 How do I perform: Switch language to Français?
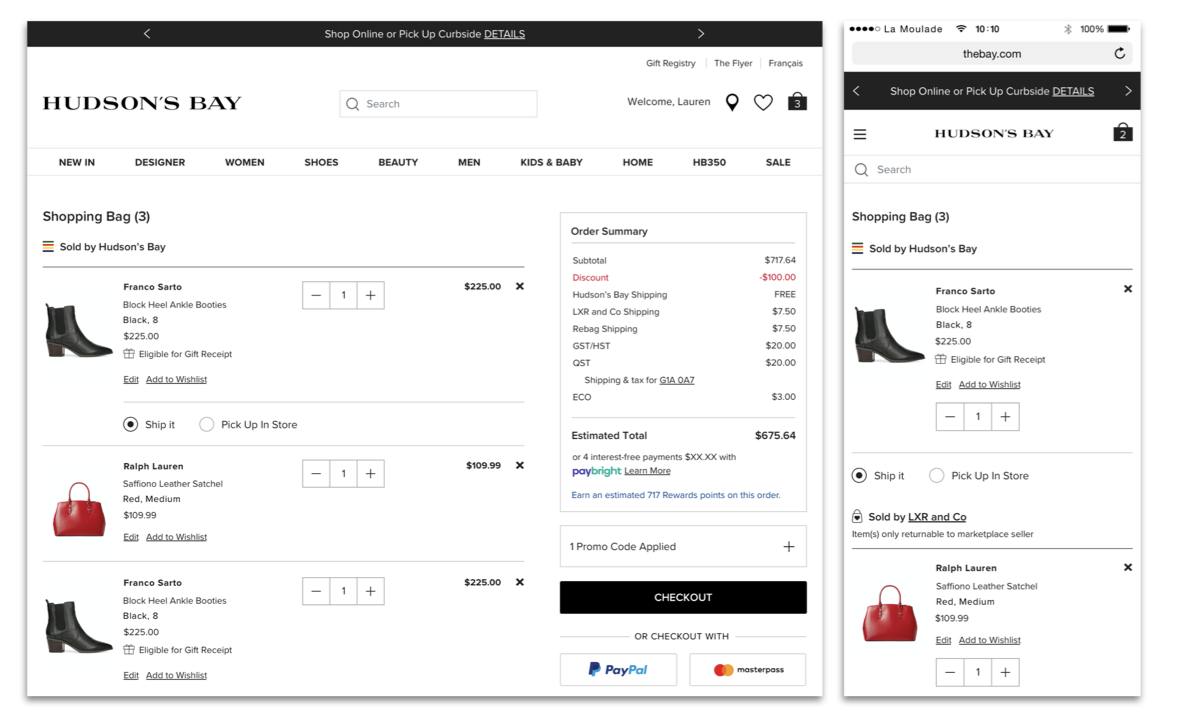point(785,63)
